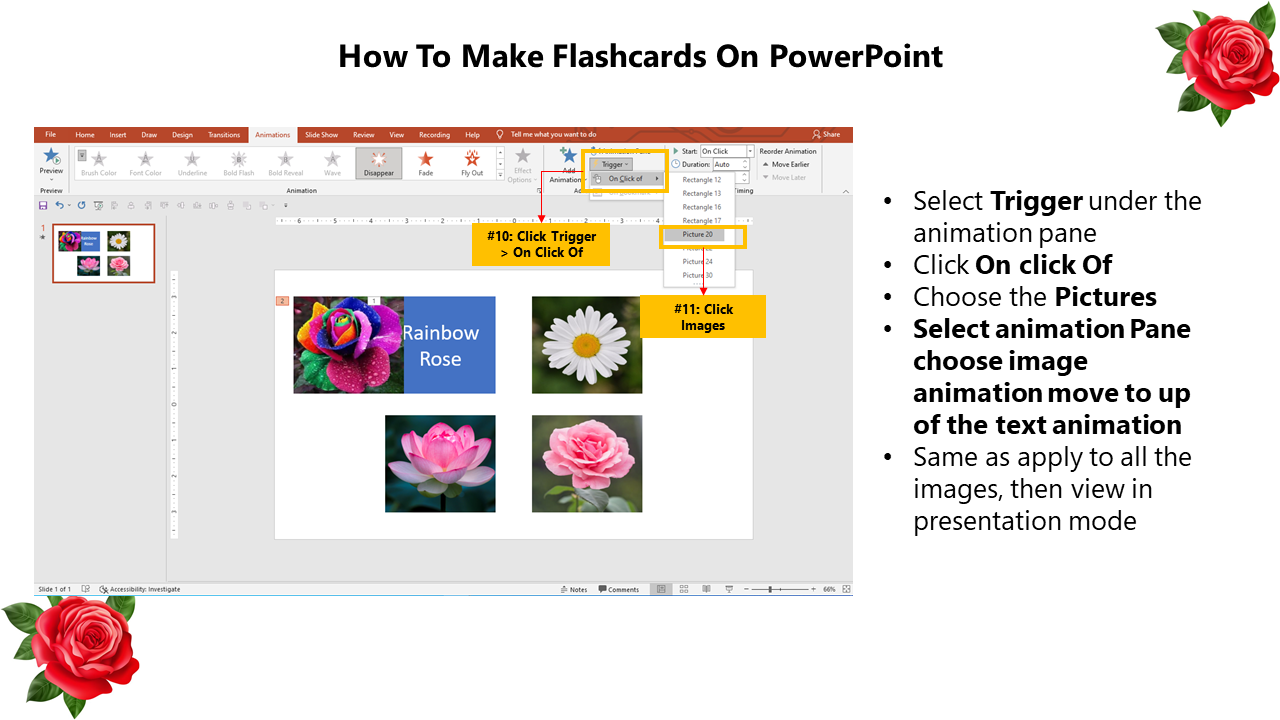Open the Home ribbon tab

[x=85, y=134]
